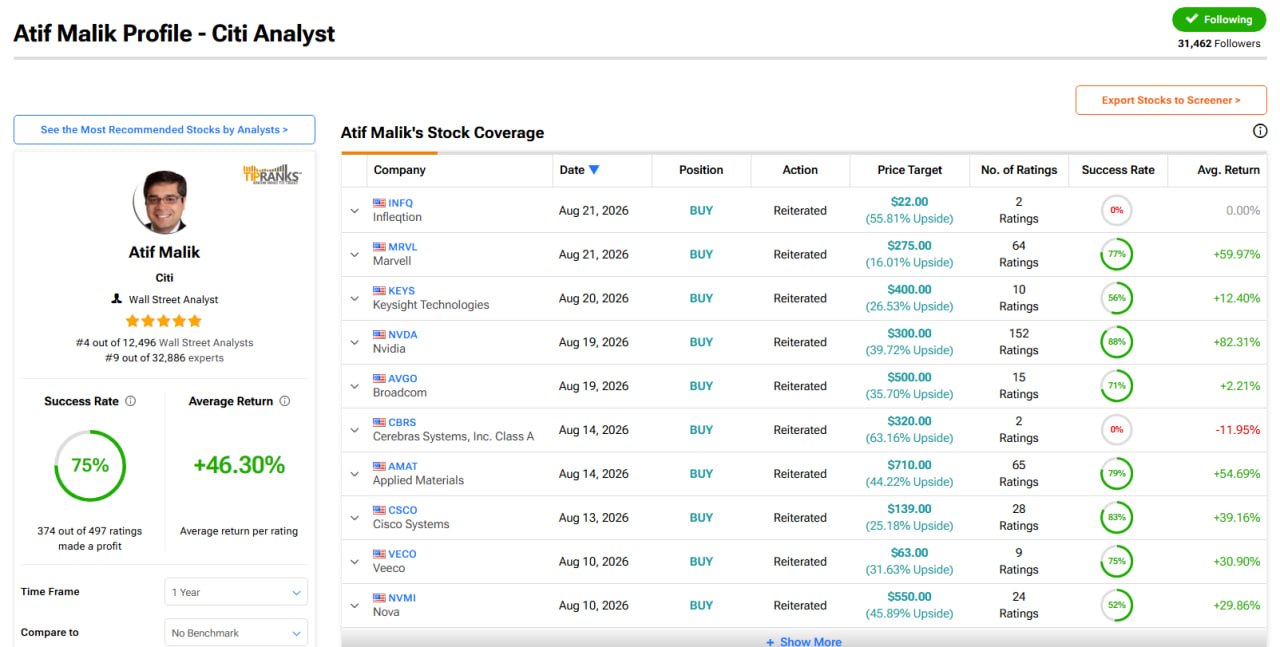1280x647 pixels.
Task: Click the BUY position for Marvell
Action: point(701,254)
